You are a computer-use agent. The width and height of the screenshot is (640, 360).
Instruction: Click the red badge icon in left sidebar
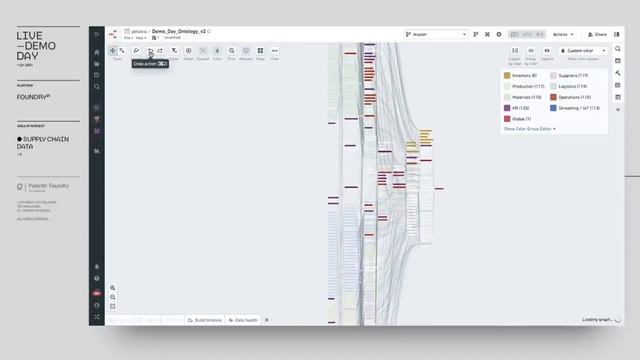pos(97,293)
